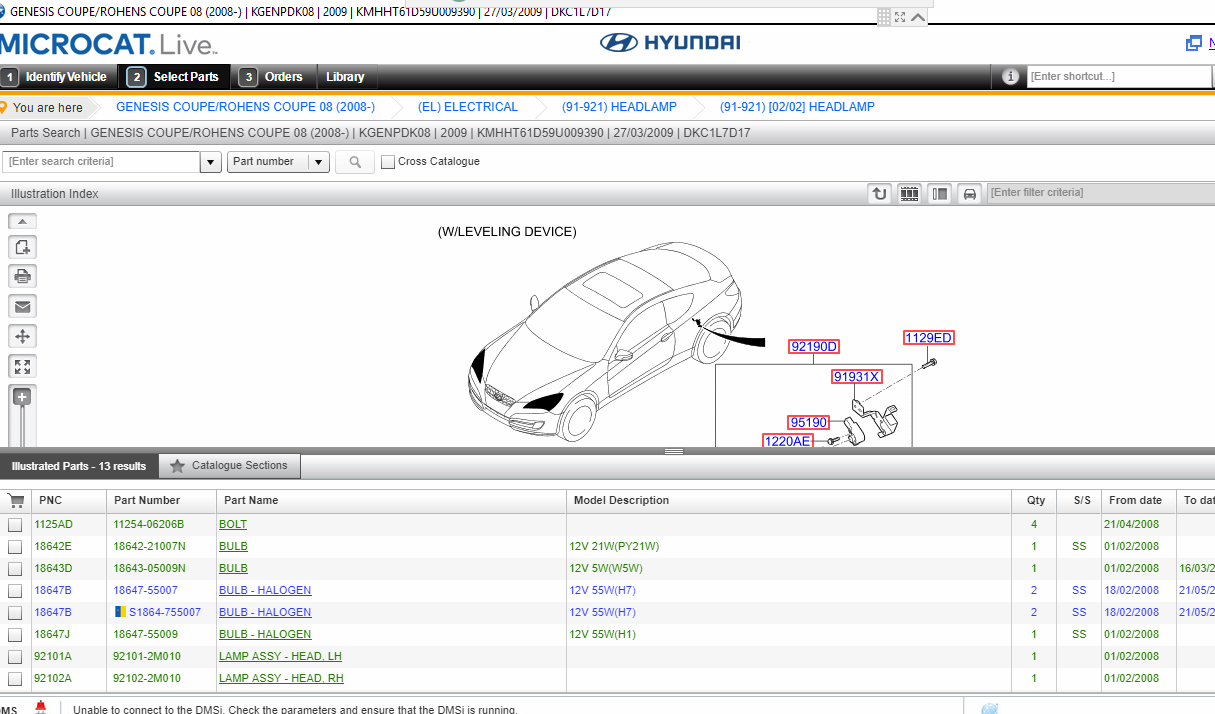Check the box for 92102A head lamp RH
This screenshot has height=714, width=1215.
[15, 679]
